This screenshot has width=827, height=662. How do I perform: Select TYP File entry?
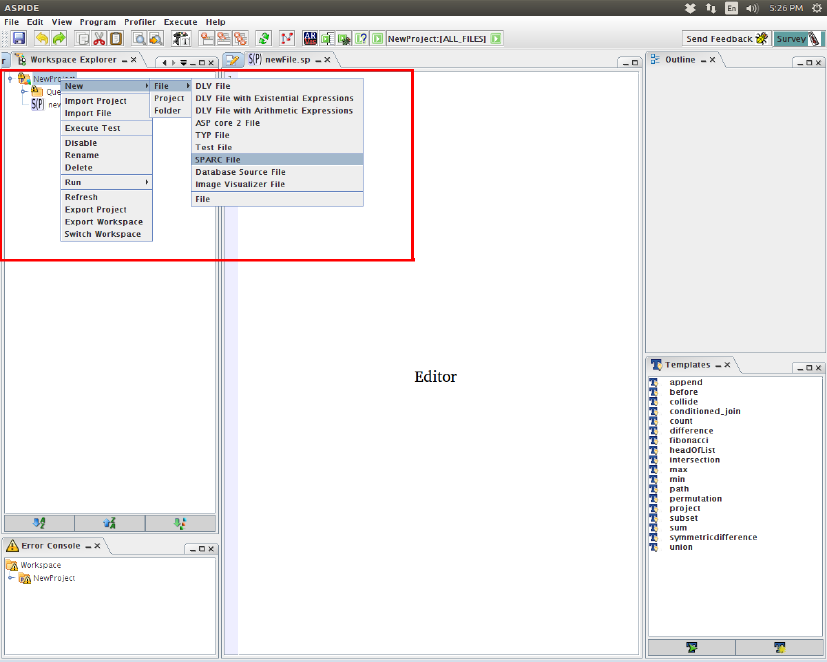coord(277,135)
